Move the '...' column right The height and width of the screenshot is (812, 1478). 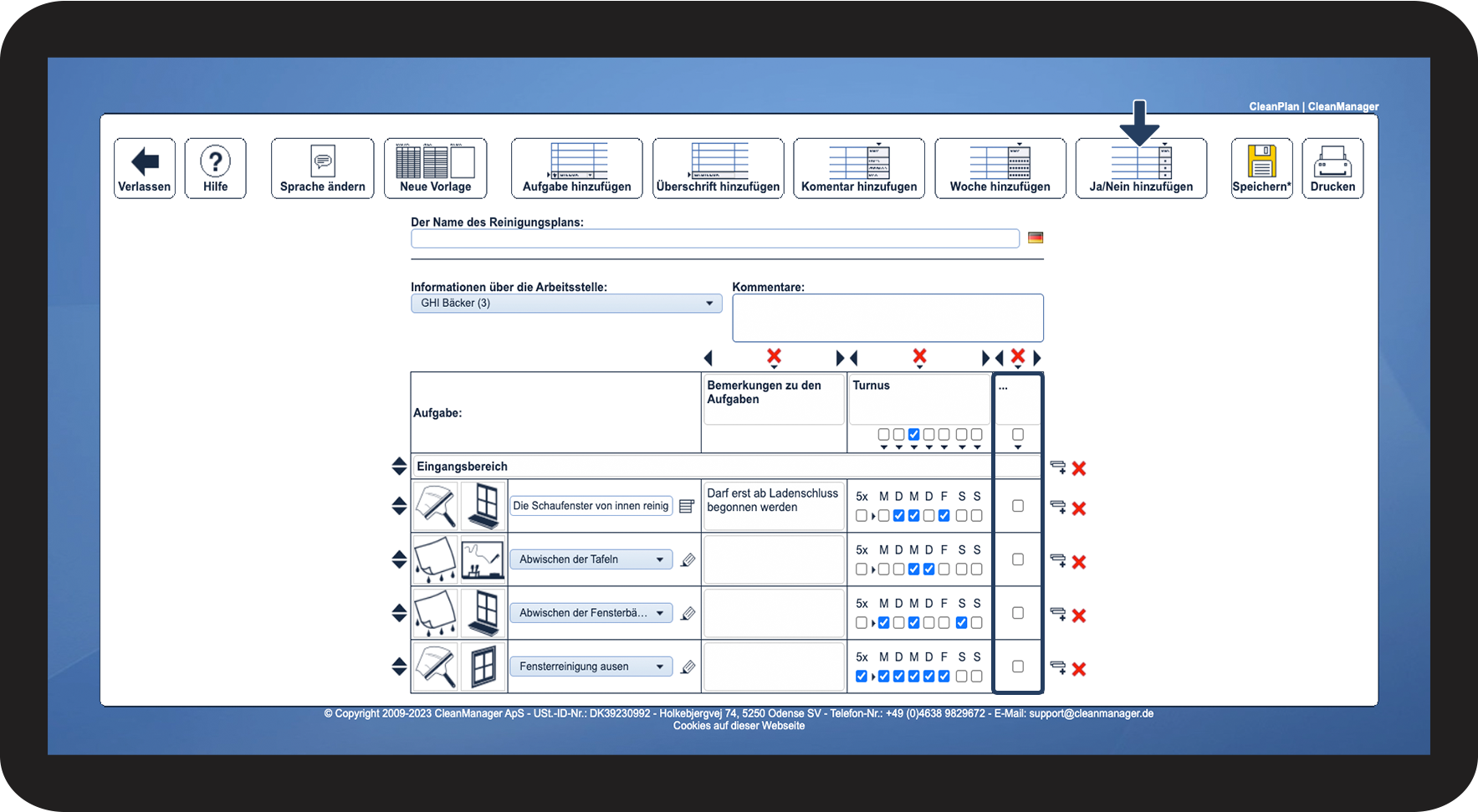[1037, 358]
